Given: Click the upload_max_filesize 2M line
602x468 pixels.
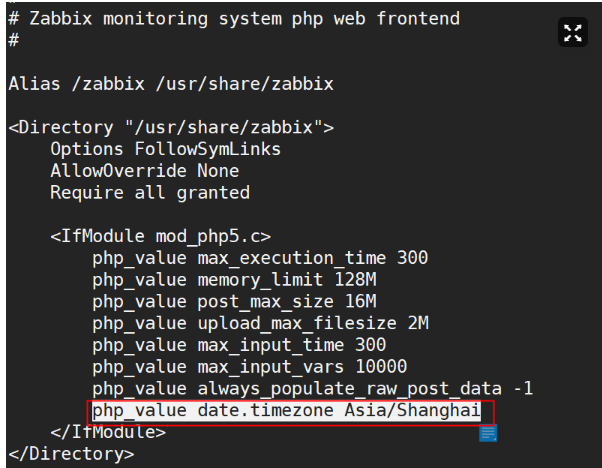Looking at the screenshot, I should [260, 323].
